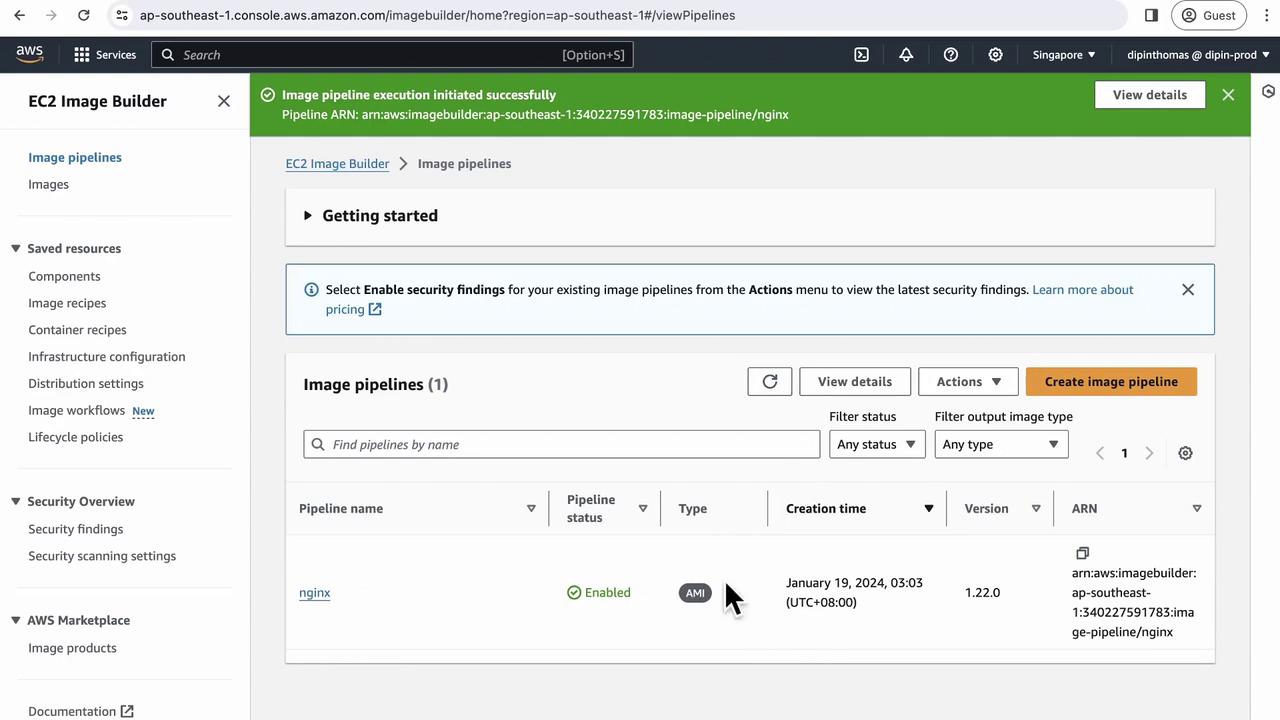Viewport: 1280px width, 720px height.
Task: Open the help question mark icon
Action: coord(951,55)
